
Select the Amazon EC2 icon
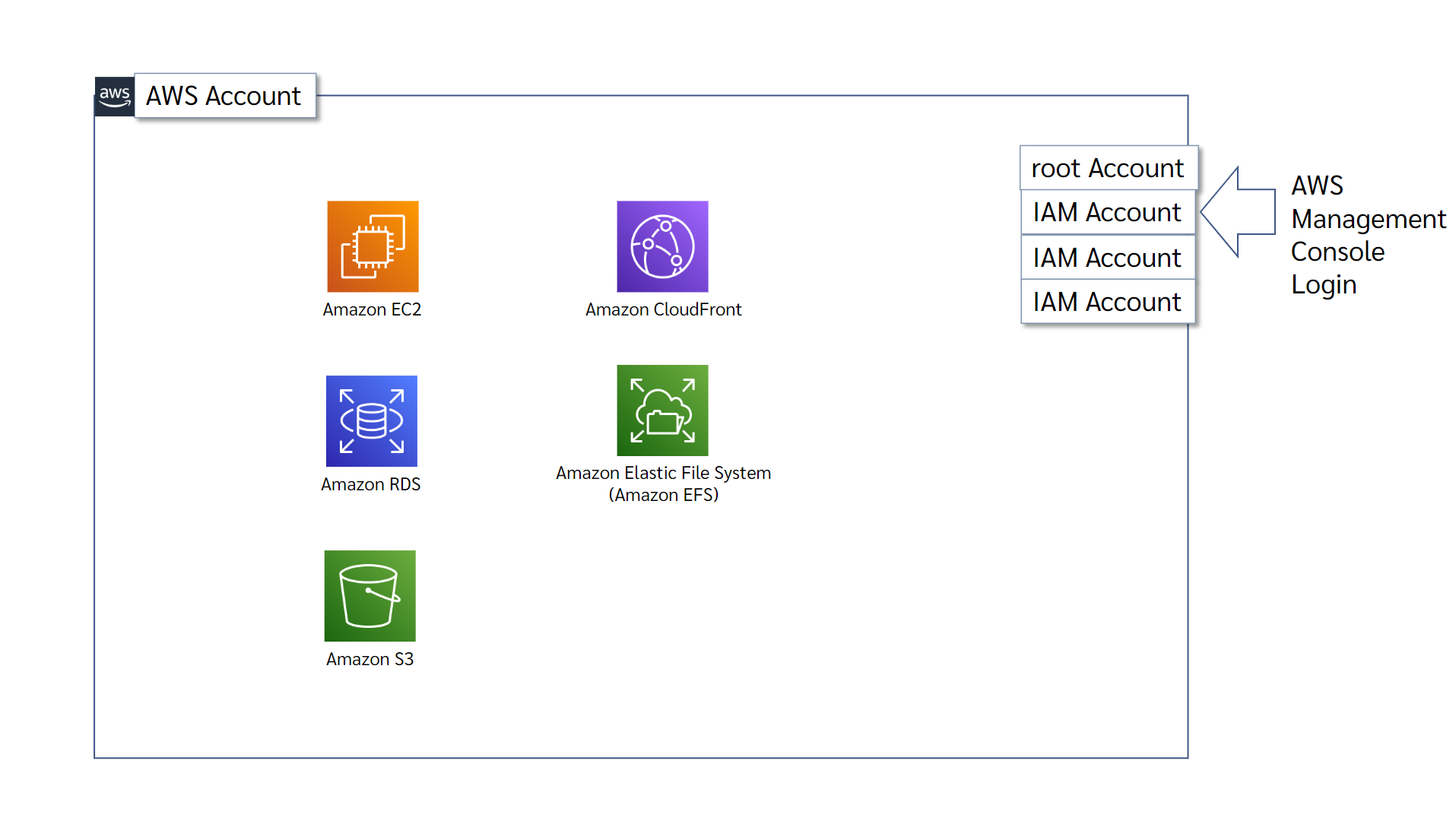coord(373,246)
